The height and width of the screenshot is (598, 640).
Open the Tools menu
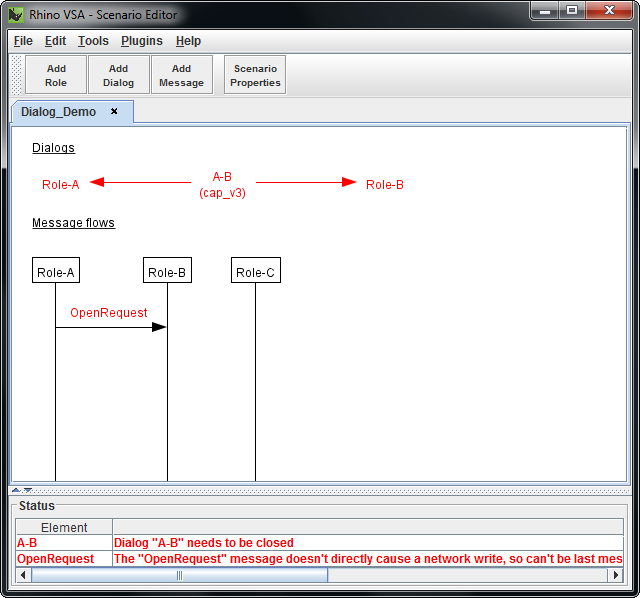93,41
